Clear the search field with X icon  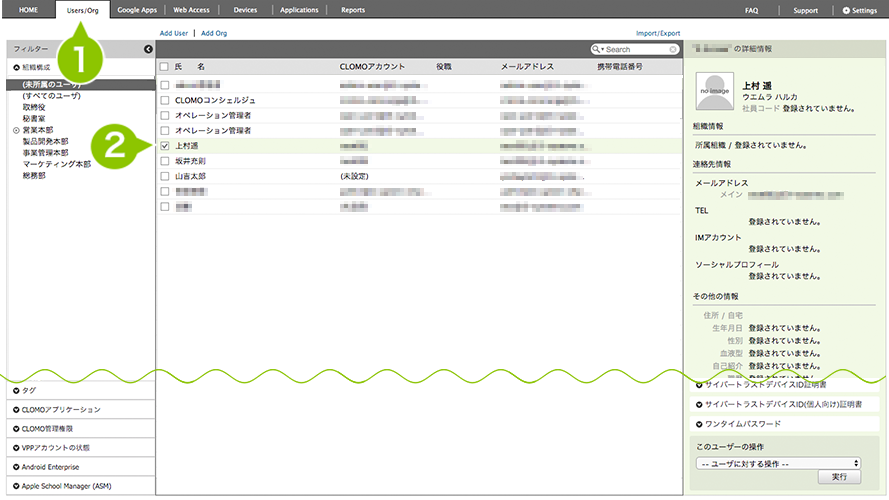(673, 49)
